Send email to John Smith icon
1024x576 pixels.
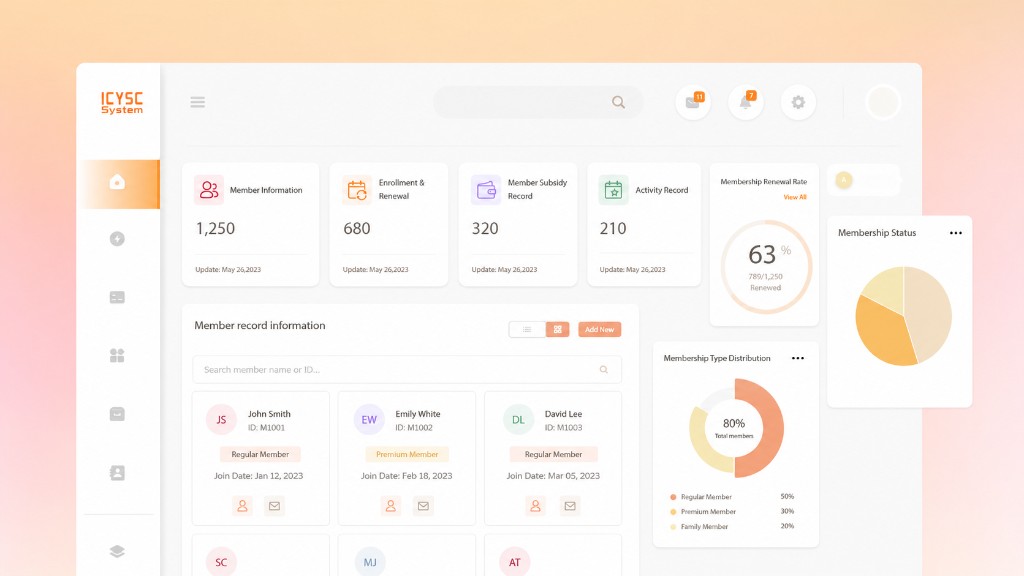coord(274,505)
